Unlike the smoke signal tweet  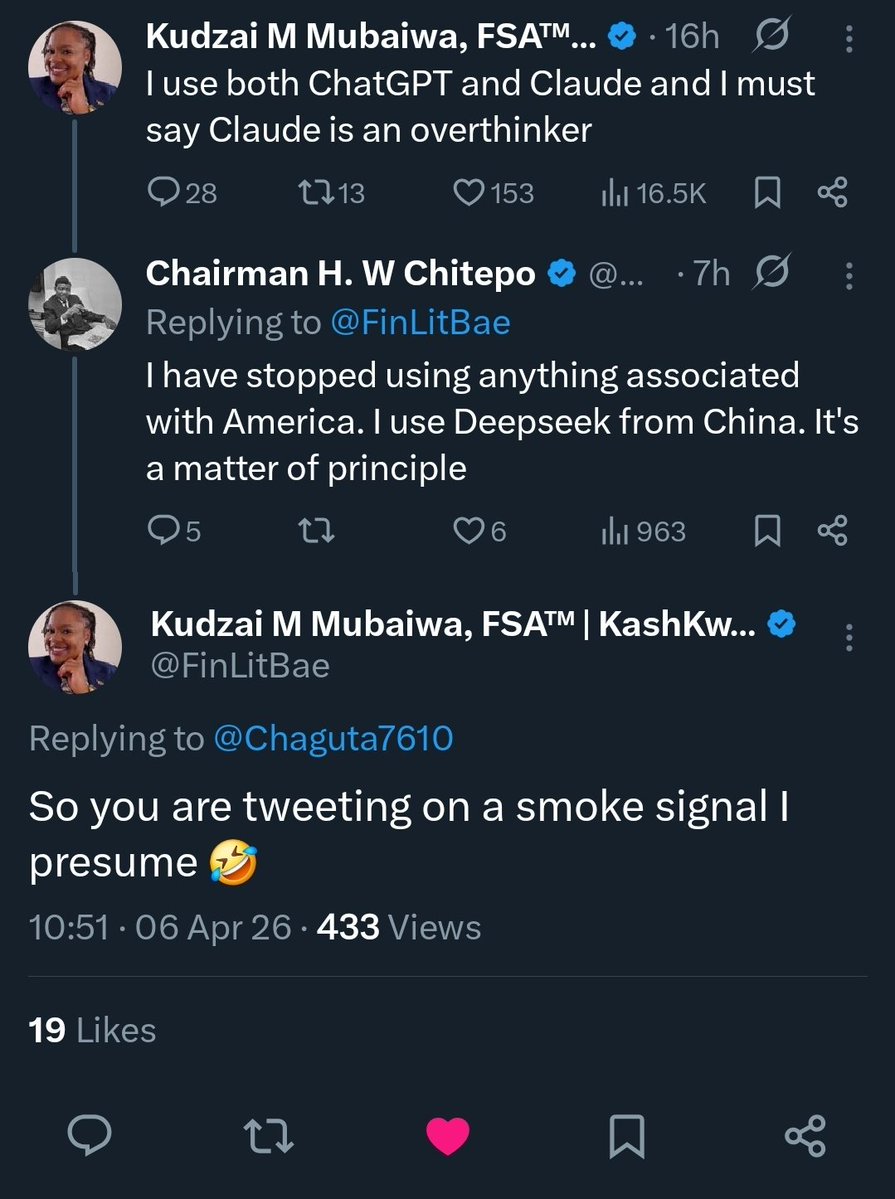click(x=447, y=1135)
